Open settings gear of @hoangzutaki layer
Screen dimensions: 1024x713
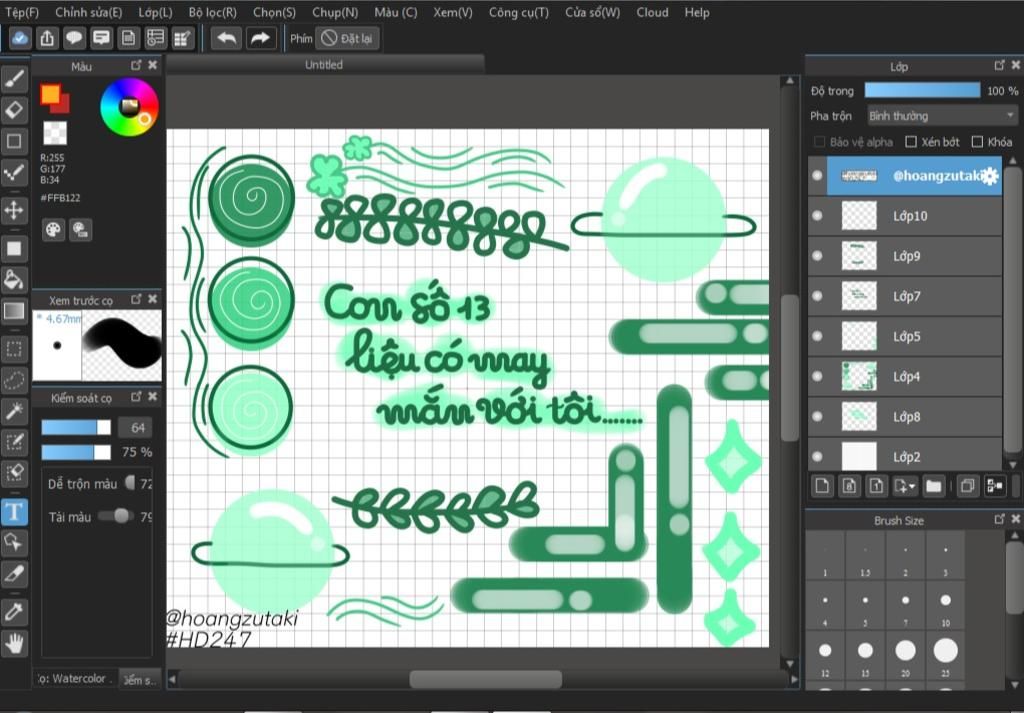990,176
